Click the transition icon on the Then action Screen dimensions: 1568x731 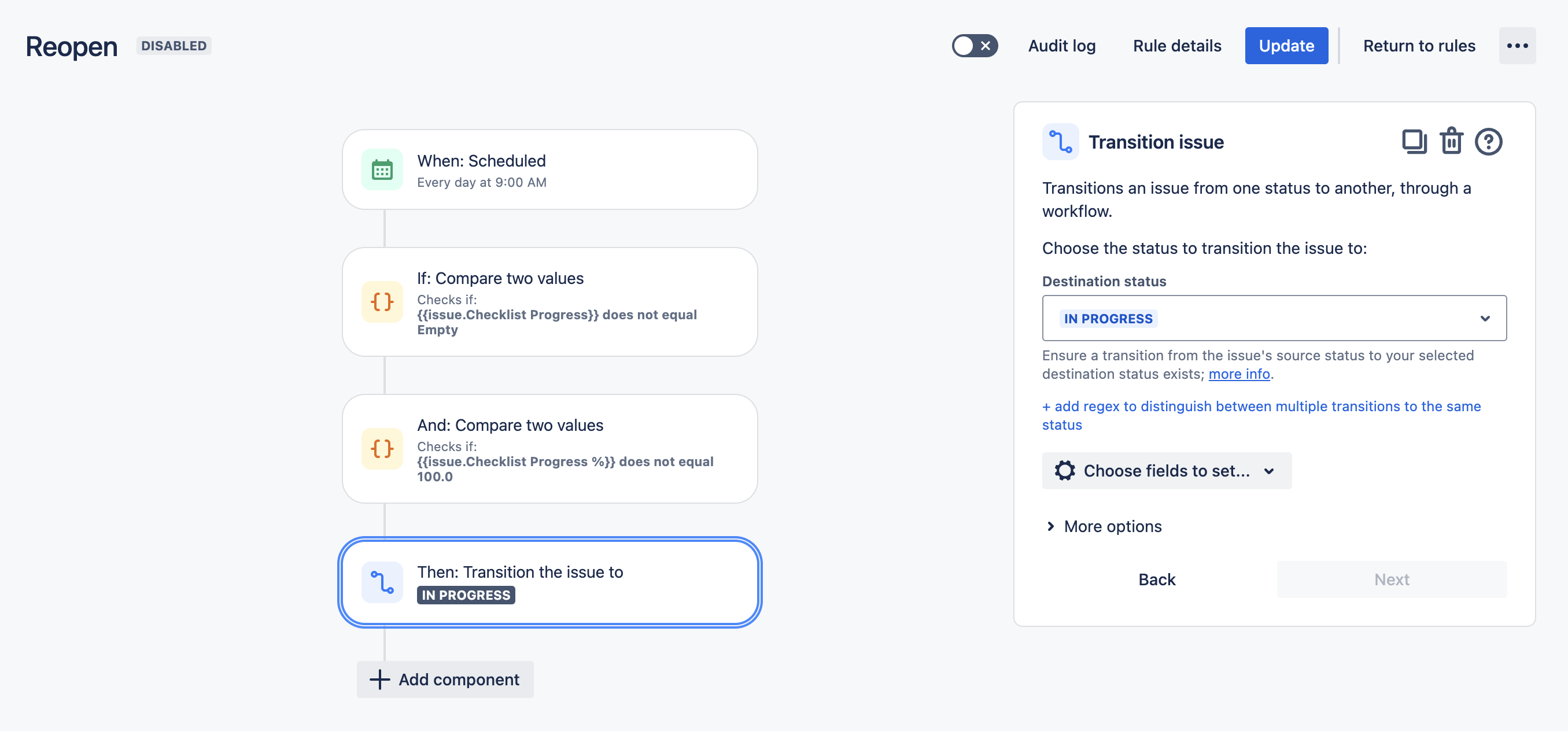coord(382,582)
